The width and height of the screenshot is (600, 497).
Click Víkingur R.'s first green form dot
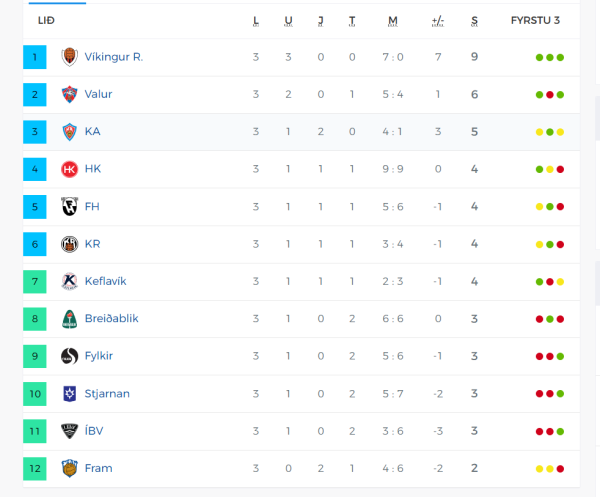[x=540, y=58]
